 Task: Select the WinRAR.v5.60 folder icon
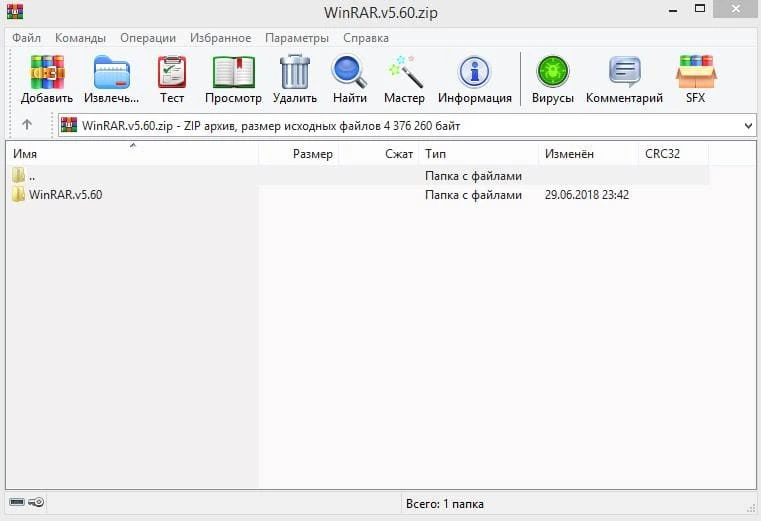tap(18, 194)
